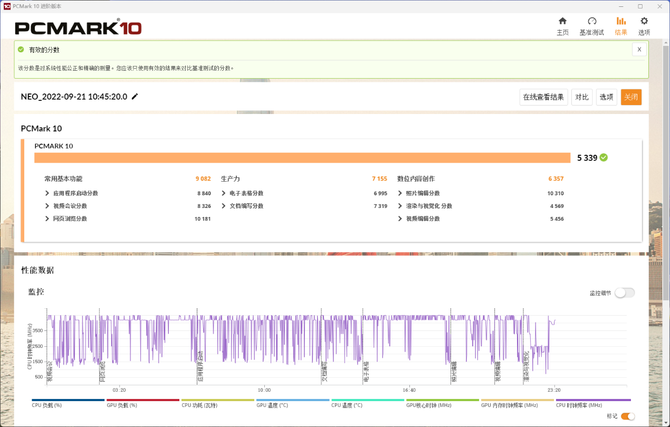Click the pencil icon to rename result
670x427 pixels.
(135, 97)
